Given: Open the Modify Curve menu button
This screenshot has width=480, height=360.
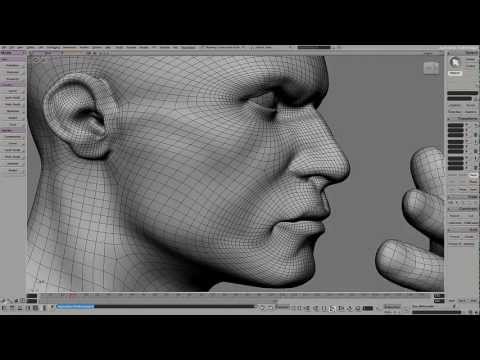Looking at the screenshot, I should pos(13,143).
